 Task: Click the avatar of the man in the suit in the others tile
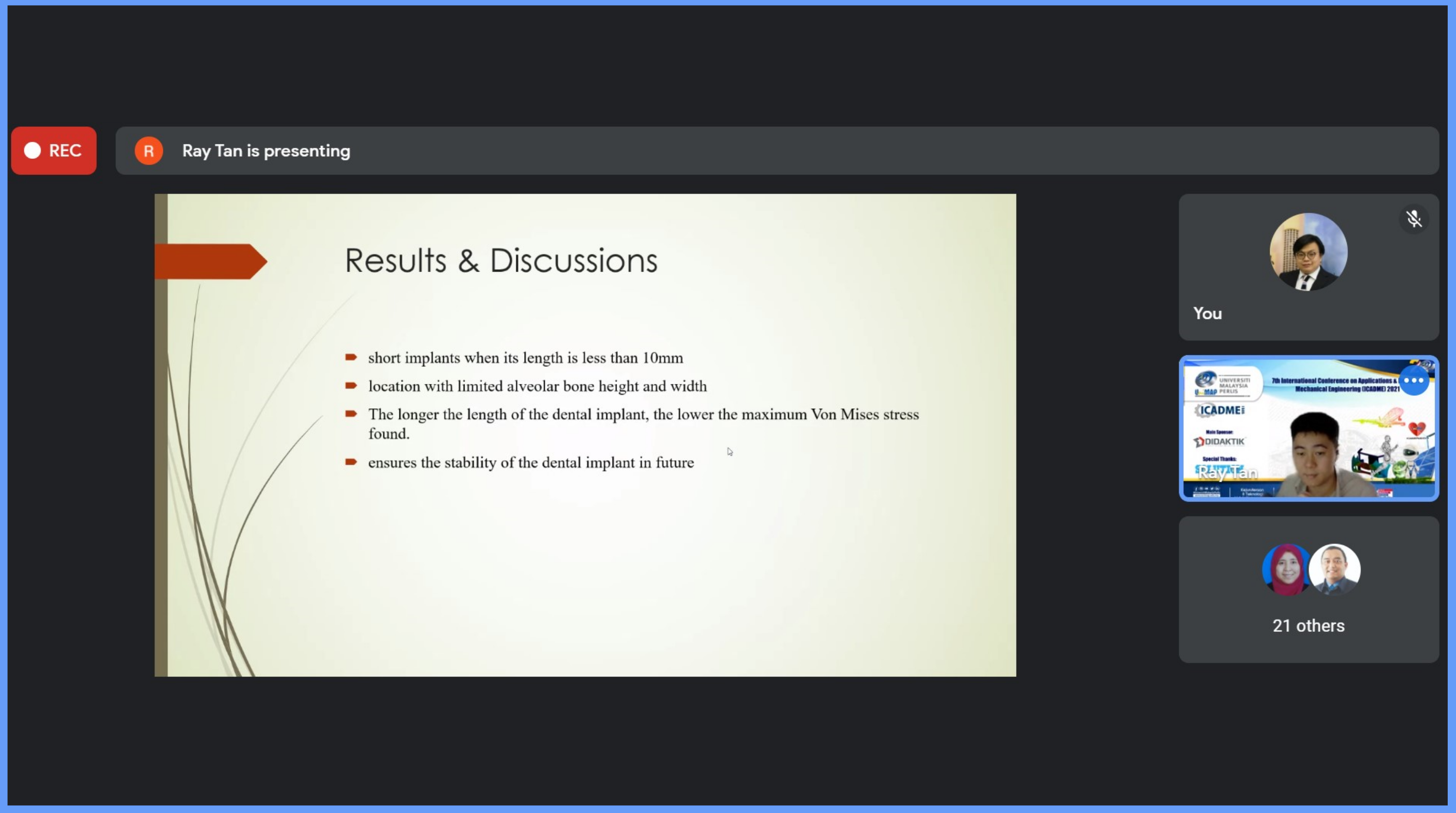click(x=1335, y=569)
